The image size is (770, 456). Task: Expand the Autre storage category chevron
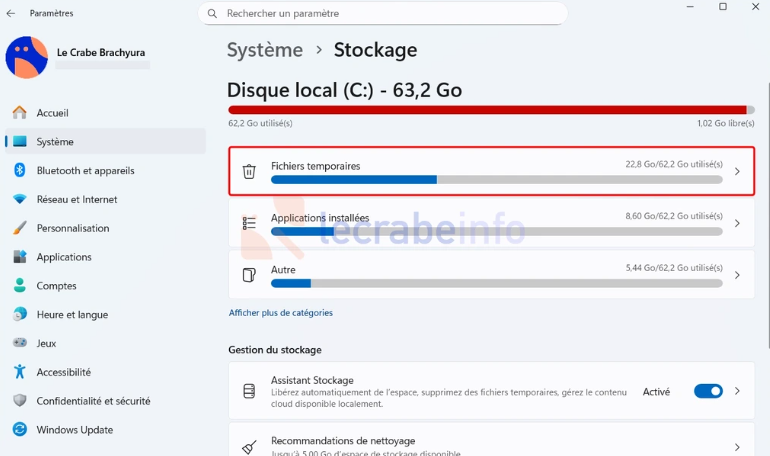click(x=737, y=275)
